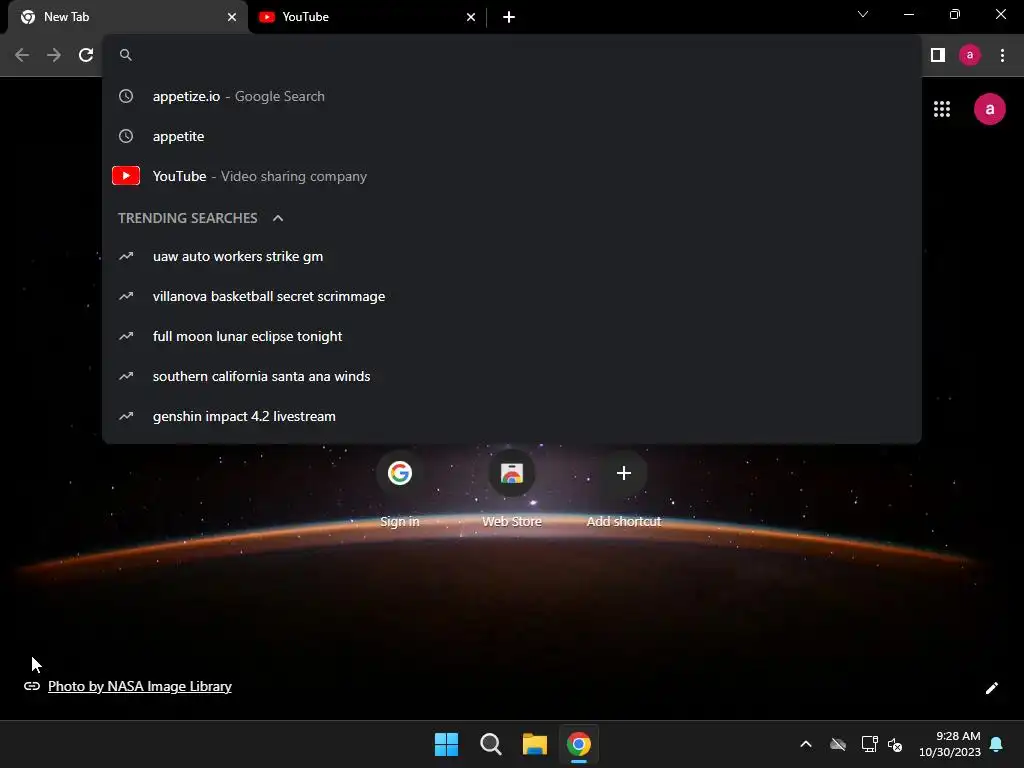Select genshin impact 4.2 livestream

[x=512, y=416]
